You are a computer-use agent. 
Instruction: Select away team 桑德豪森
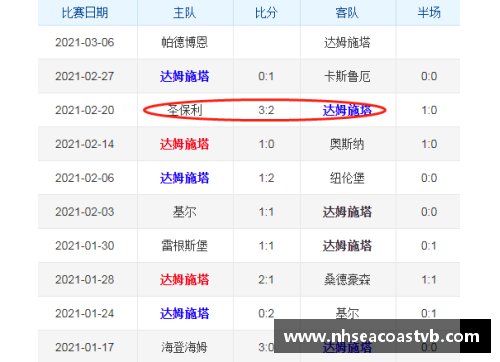(347, 280)
